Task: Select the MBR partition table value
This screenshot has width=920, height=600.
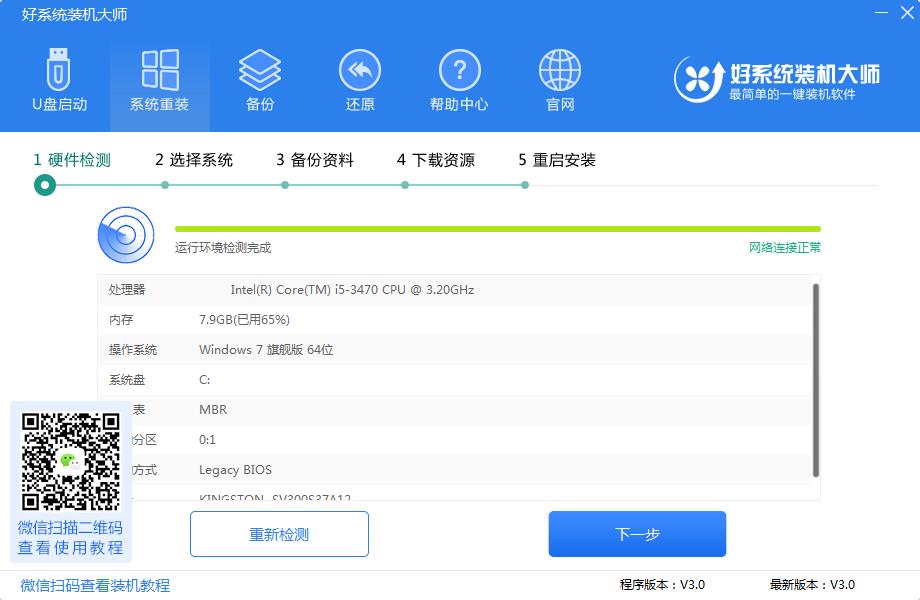Action: [213, 410]
